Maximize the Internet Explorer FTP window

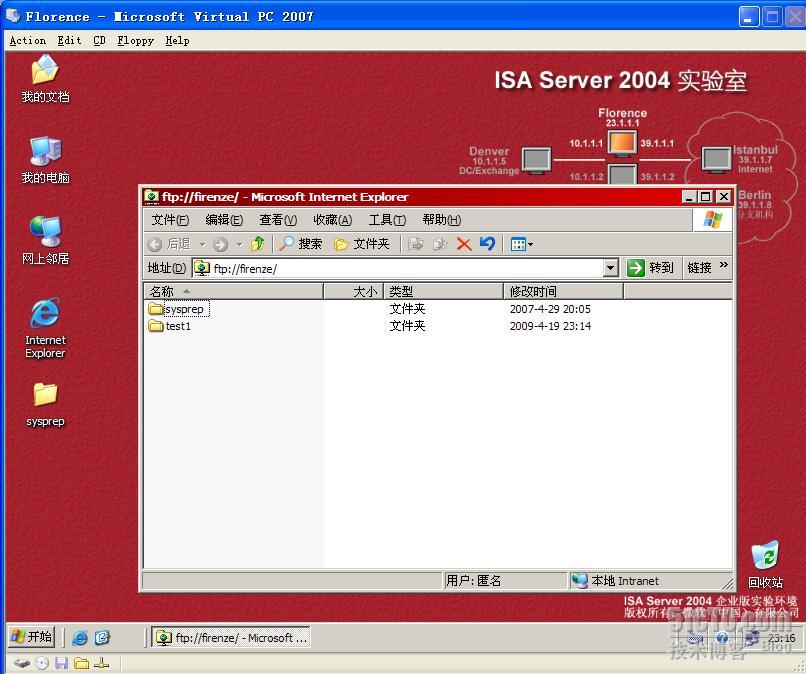coord(706,196)
